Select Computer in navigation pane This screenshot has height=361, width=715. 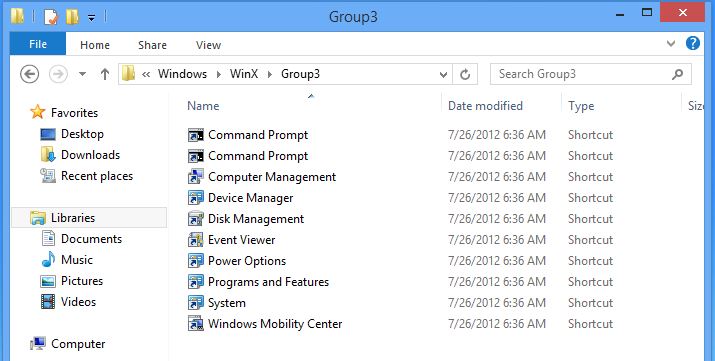coord(78,344)
